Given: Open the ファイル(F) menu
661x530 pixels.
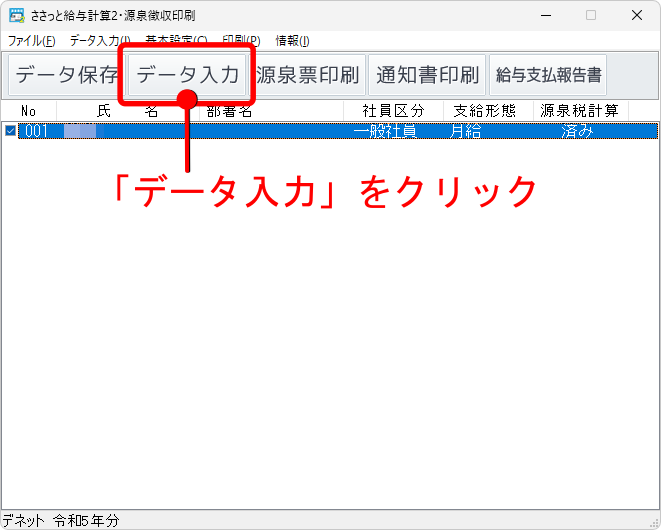Looking at the screenshot, I should point(31,41).
